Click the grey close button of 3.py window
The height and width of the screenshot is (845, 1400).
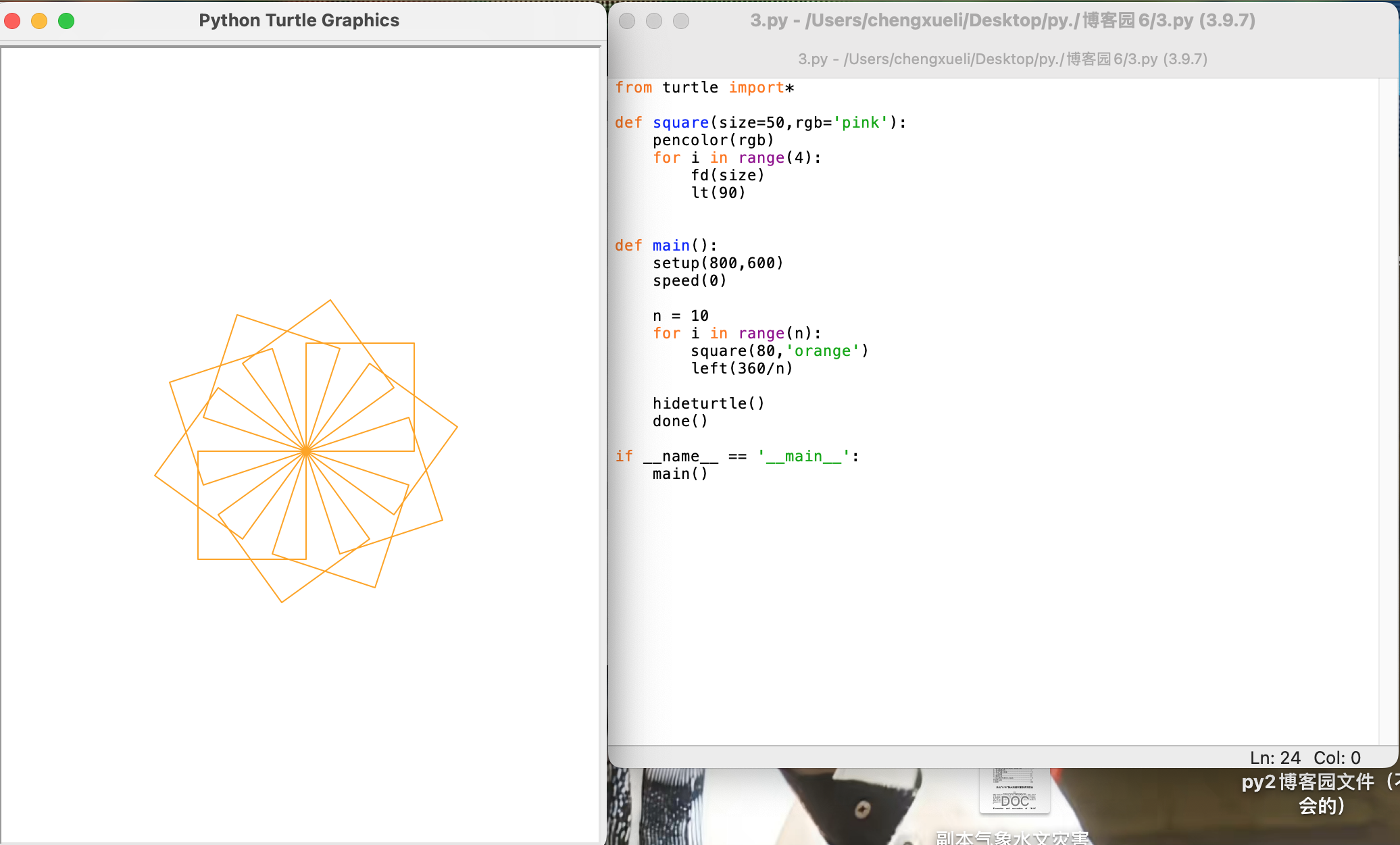click(627, 21)
